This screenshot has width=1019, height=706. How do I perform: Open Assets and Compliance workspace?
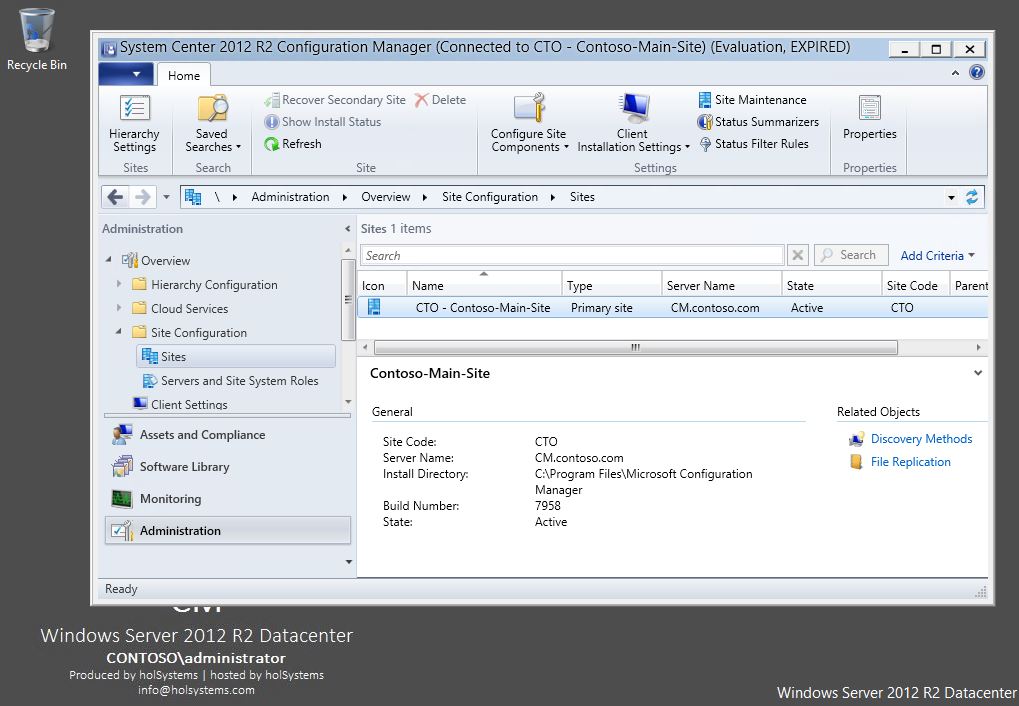[x=227, y=435]
